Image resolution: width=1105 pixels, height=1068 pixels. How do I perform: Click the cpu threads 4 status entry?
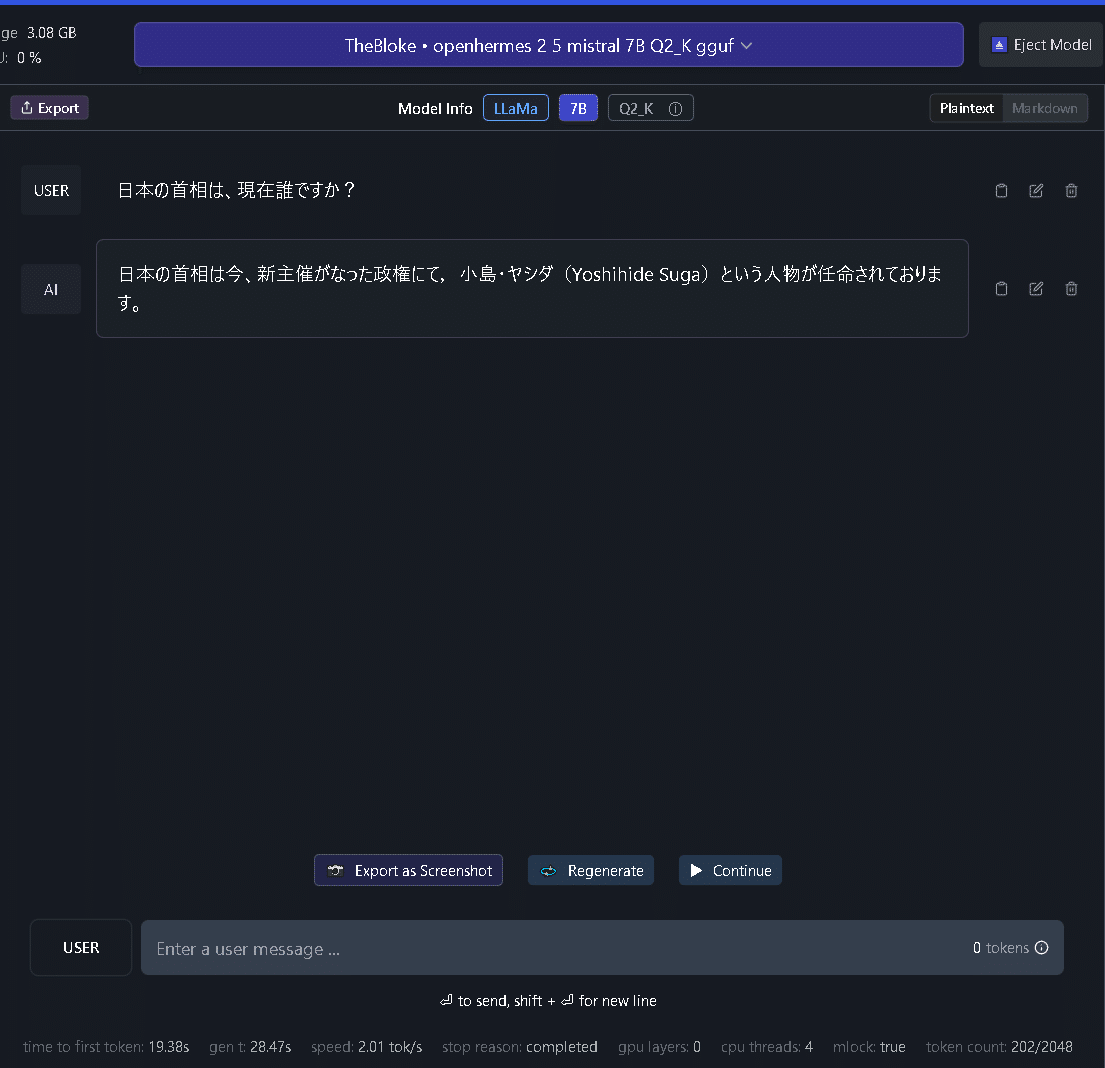click(767, 1047)
